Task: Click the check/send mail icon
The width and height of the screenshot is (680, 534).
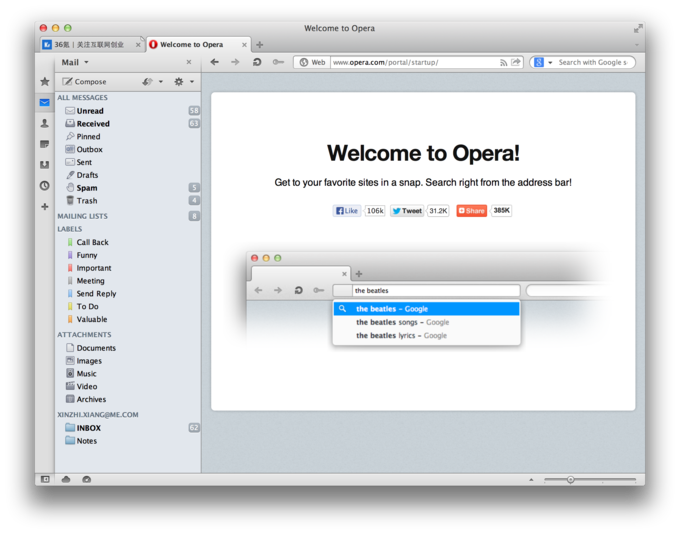Action: (x=147, y=82)
